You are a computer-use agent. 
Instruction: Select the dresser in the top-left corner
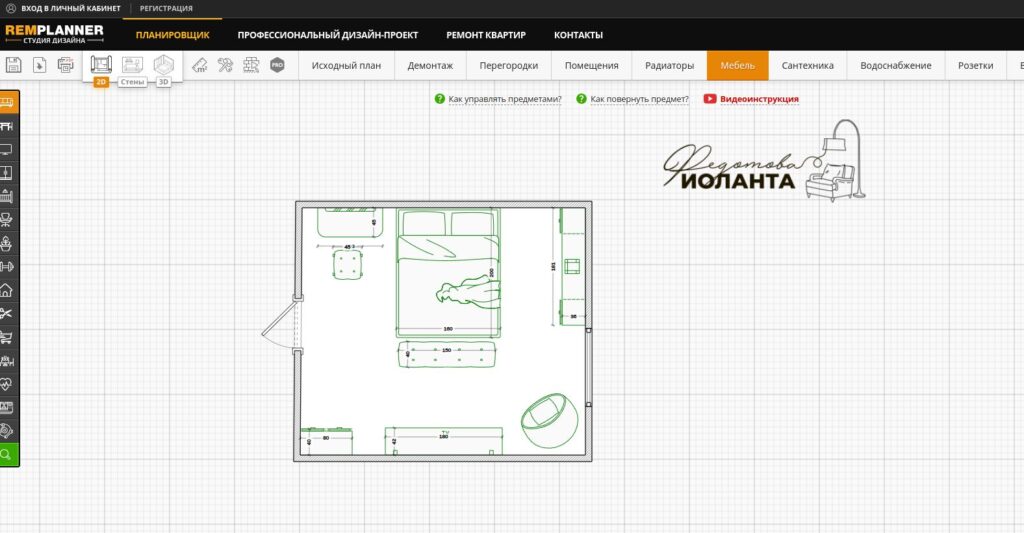pyautogui.click(x=350, y=223)
